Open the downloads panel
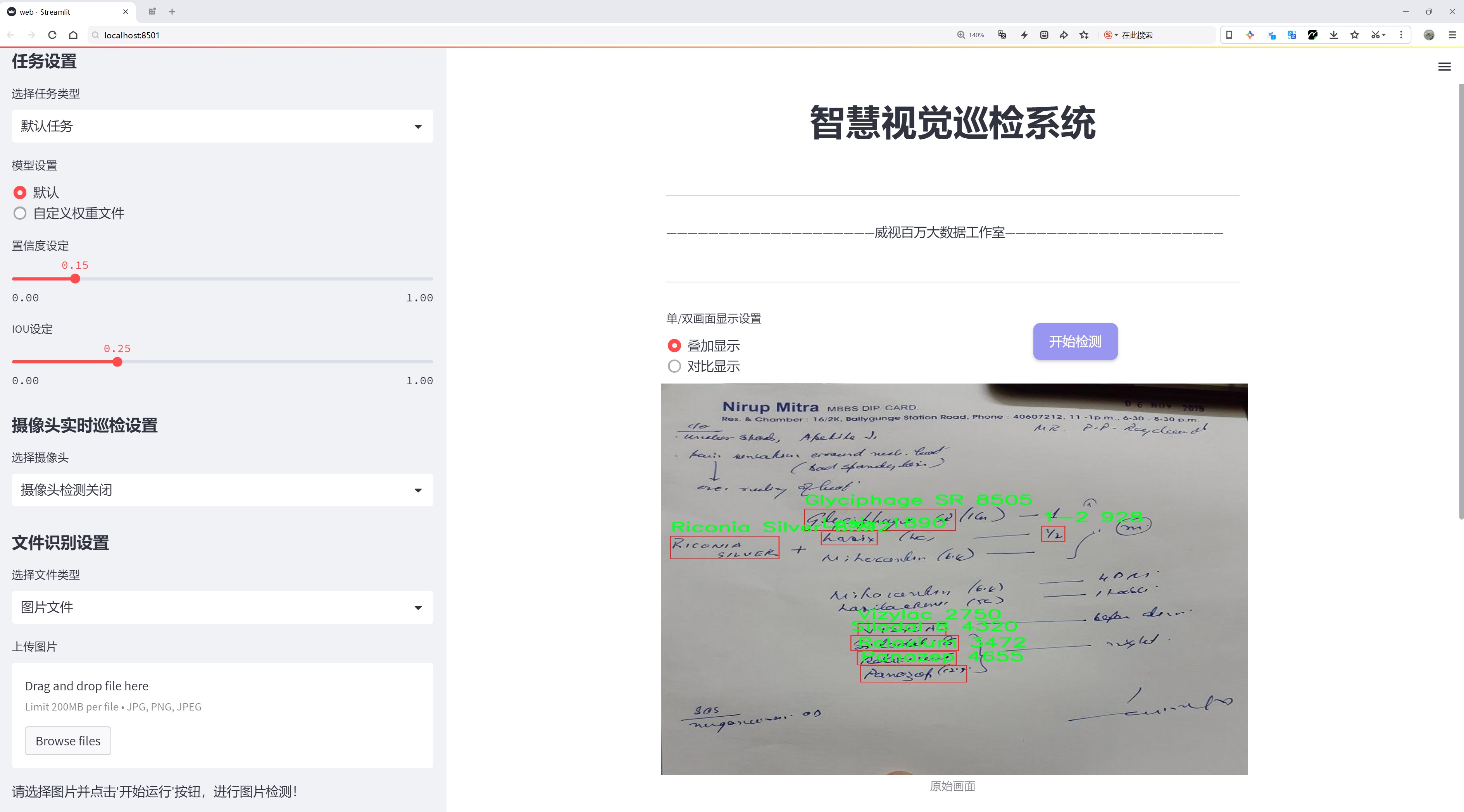Screen dimensions: 1464x812 click(1334, 35)
